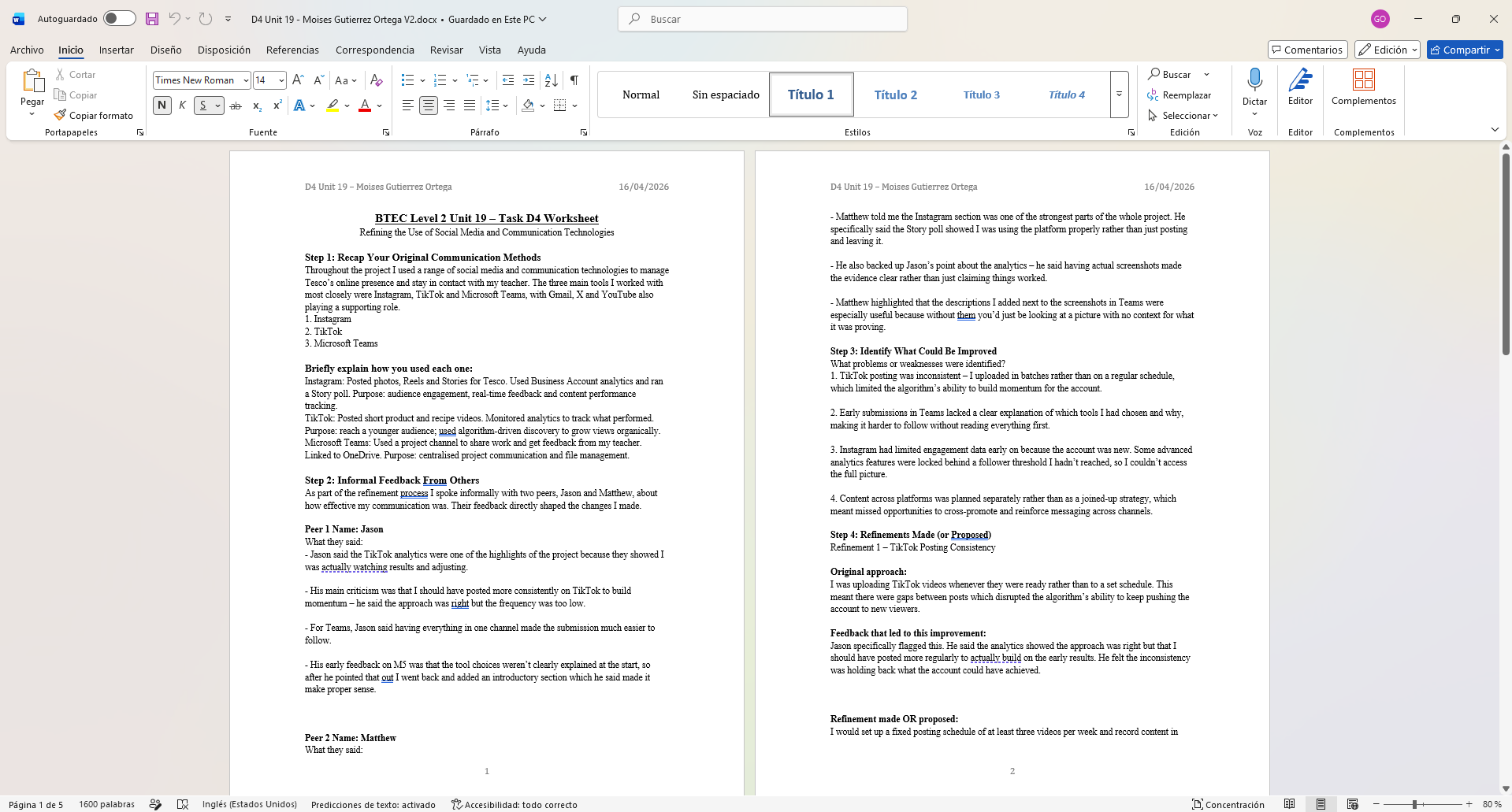Decrease paragraph indent
This screenshot has width=1512, height=812.
click(508, 80)
